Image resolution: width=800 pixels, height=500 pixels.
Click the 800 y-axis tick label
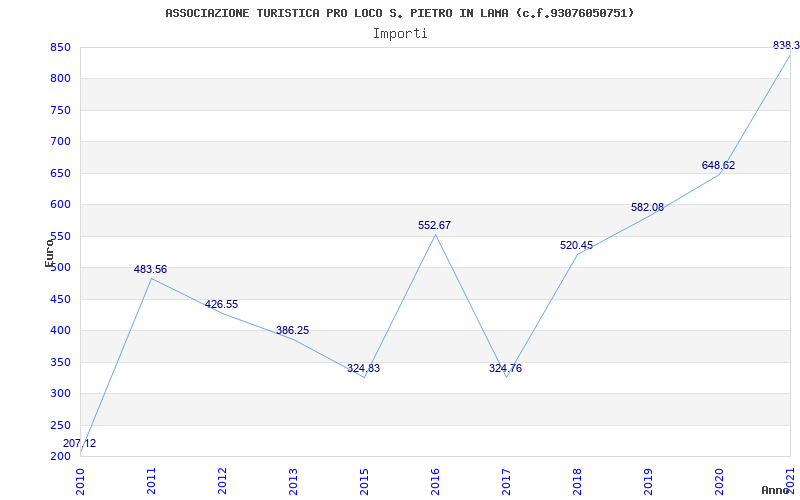coord(60,79)
